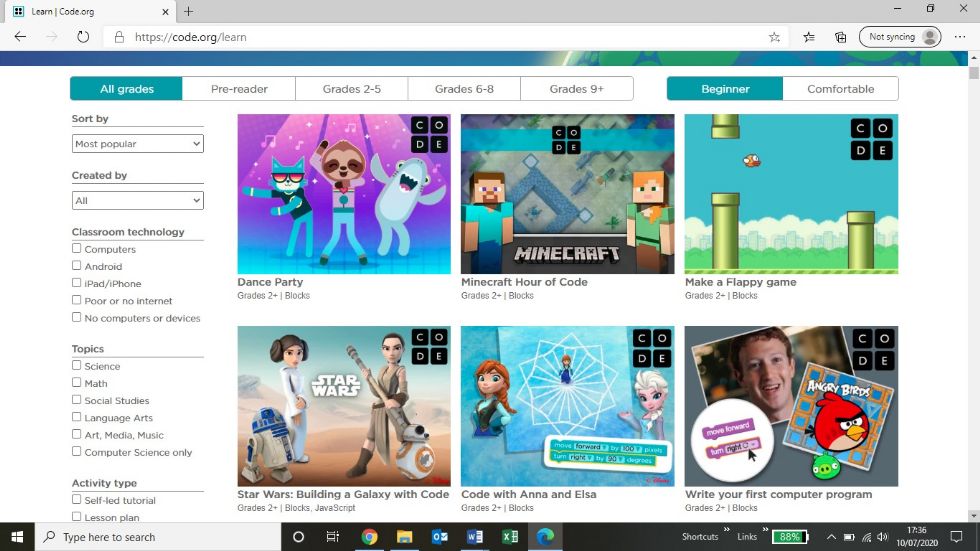Launch Google Chrome from taskbar
Image resolution: width=980 pixels, height=551 pixels.
tap(369, 537)
